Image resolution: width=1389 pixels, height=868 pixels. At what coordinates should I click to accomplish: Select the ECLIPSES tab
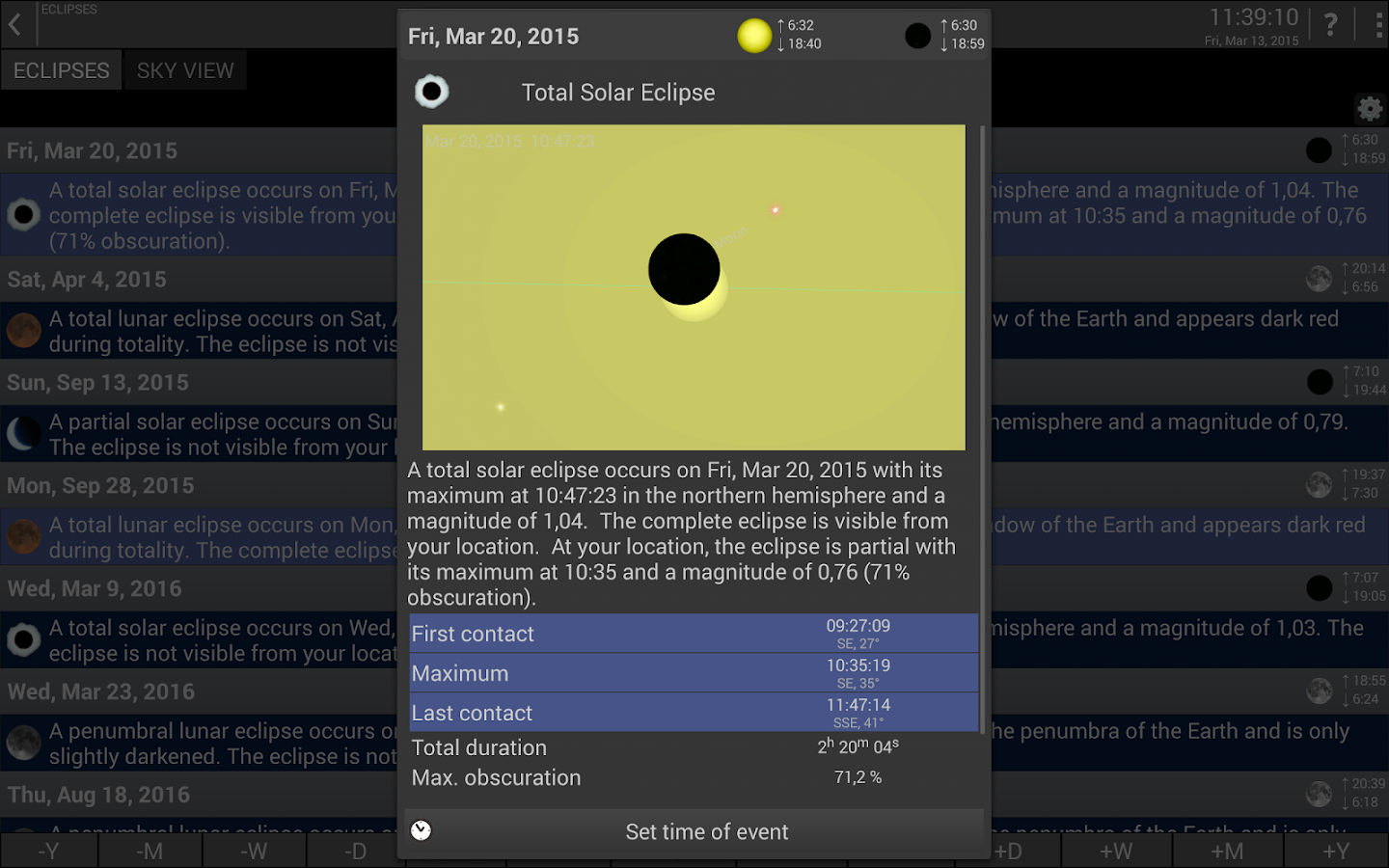[61, 69]
